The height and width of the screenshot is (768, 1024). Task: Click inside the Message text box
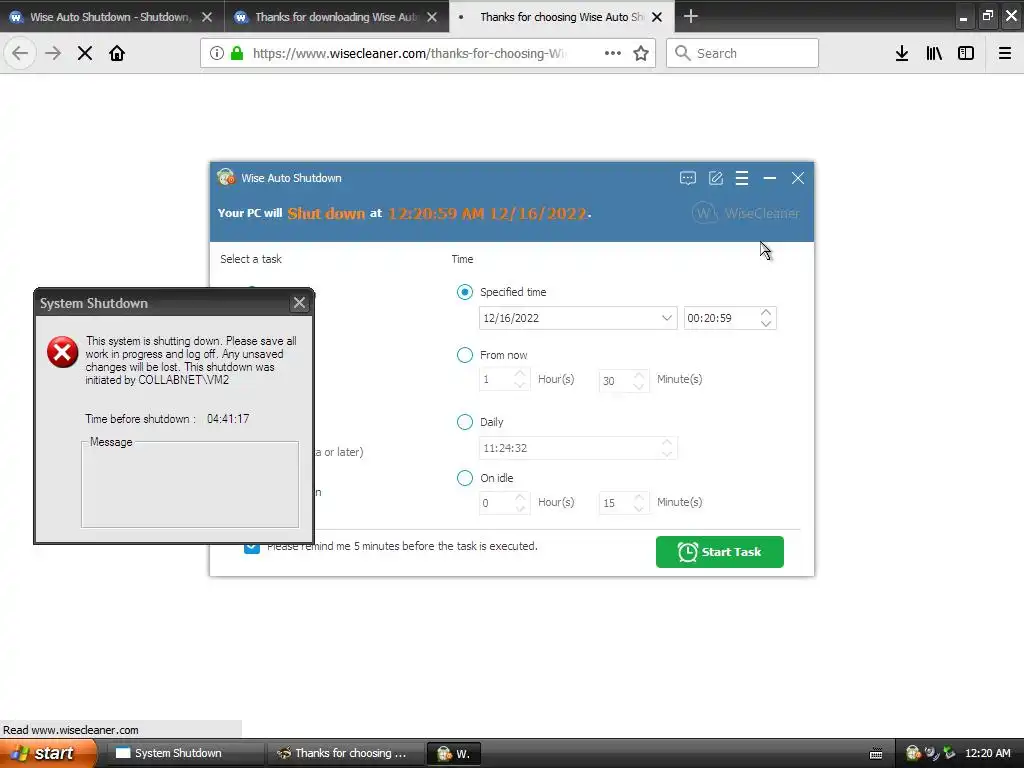point(190,487)
